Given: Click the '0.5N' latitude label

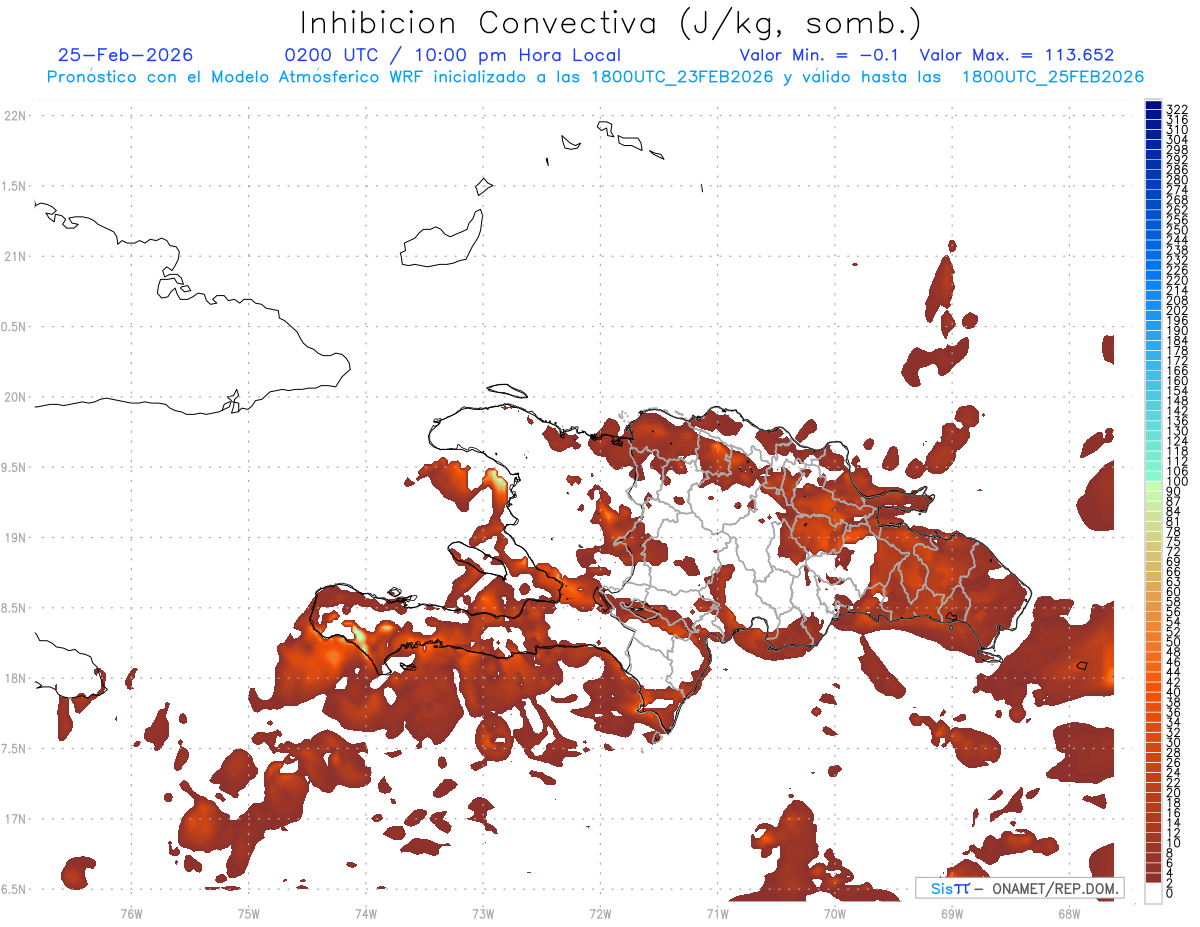Looking at the screenshot, I should 15,327.
